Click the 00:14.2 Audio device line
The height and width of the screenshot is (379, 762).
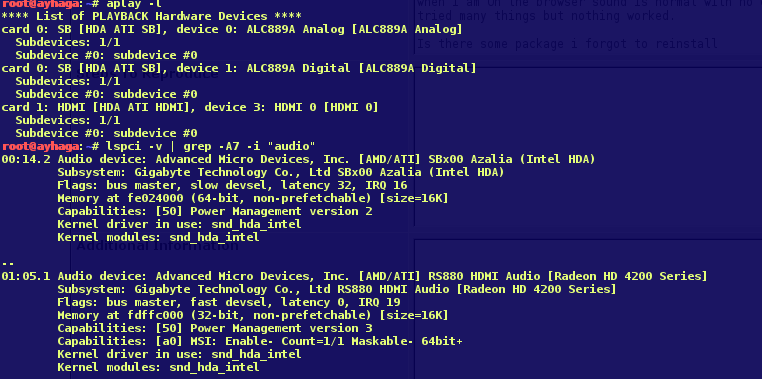(x=298, y=159)
